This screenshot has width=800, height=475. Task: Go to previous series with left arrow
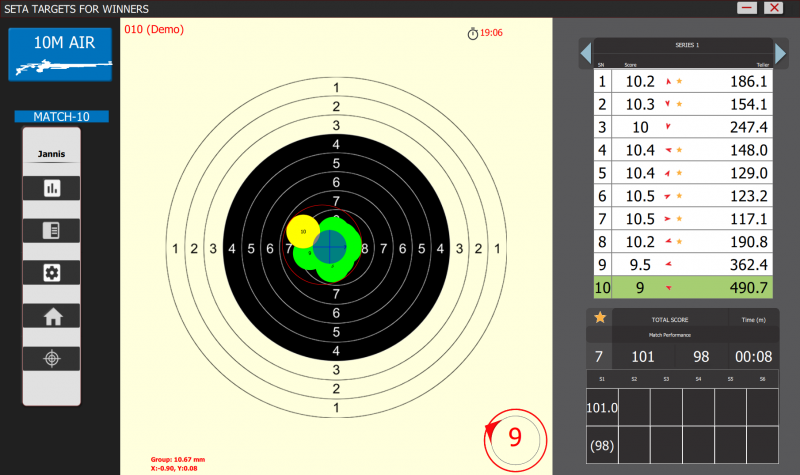586,52
